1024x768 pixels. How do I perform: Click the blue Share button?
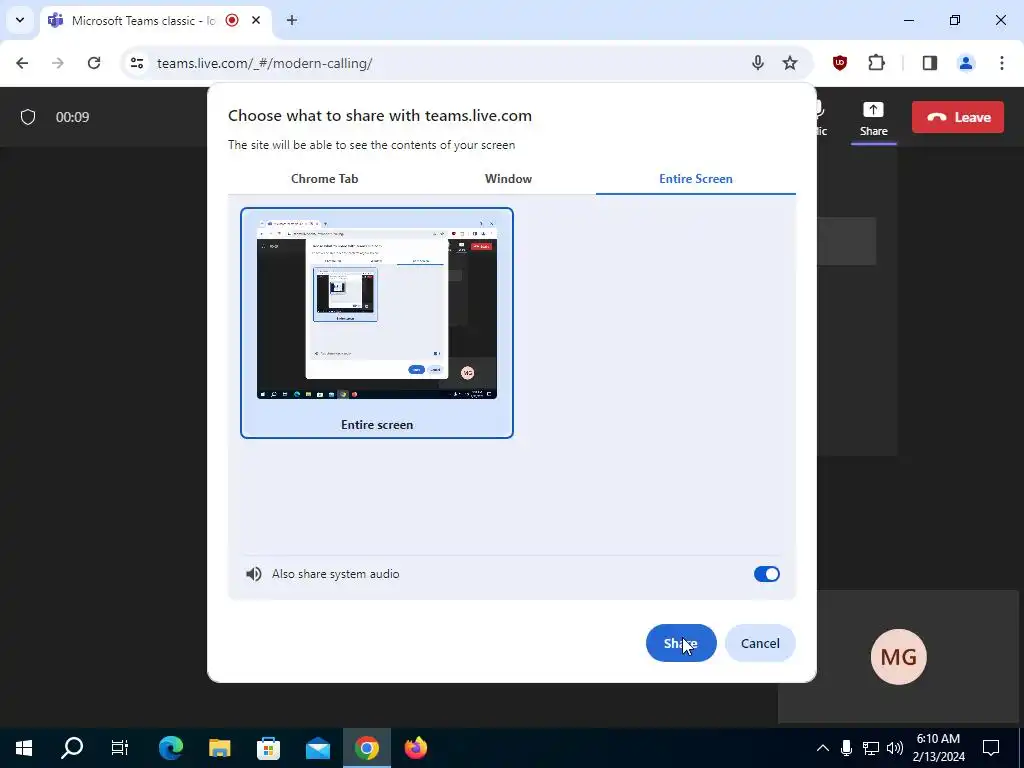click(681, 643)
